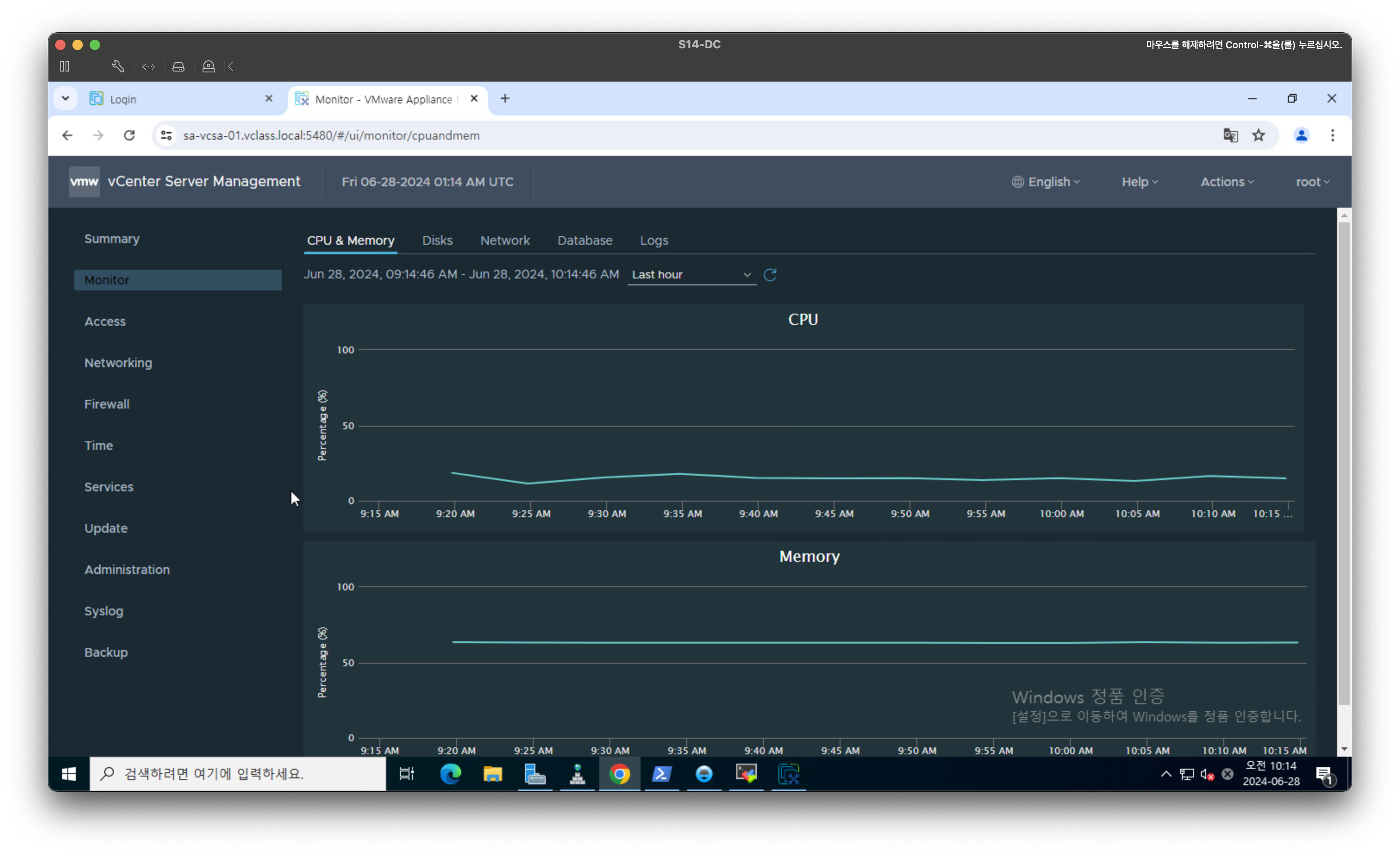
Task: Click the site information icon in URL bar
Action: point(166,135)
